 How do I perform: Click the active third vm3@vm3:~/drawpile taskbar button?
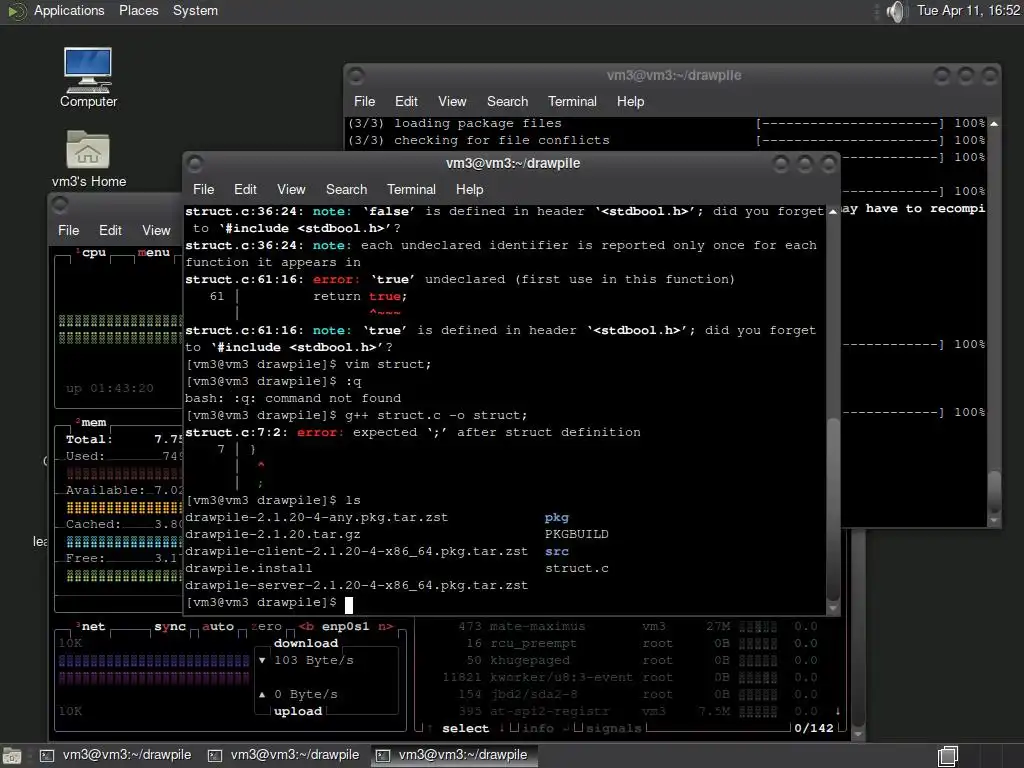pyautogui.click(x=452, y=755)
